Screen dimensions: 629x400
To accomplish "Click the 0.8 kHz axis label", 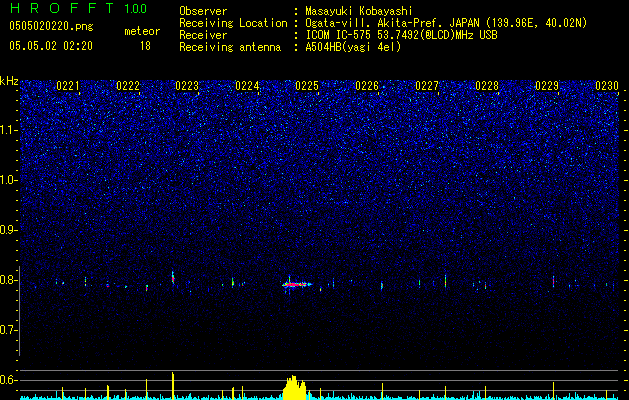I will tap(8, 280).
